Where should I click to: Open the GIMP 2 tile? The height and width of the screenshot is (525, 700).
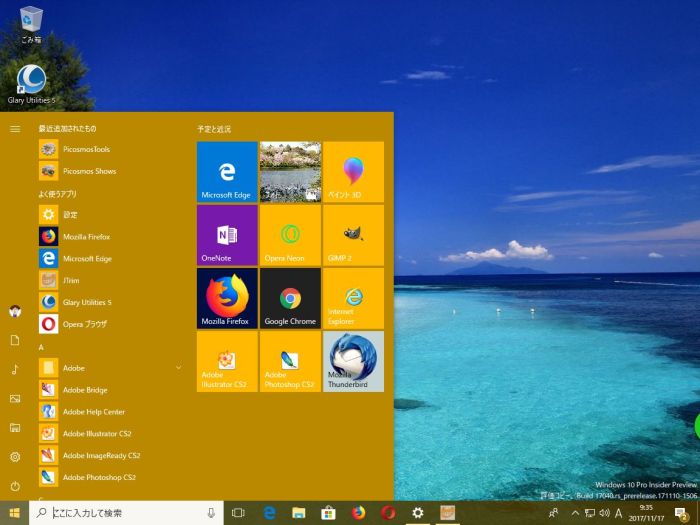(x=353, y=235)
